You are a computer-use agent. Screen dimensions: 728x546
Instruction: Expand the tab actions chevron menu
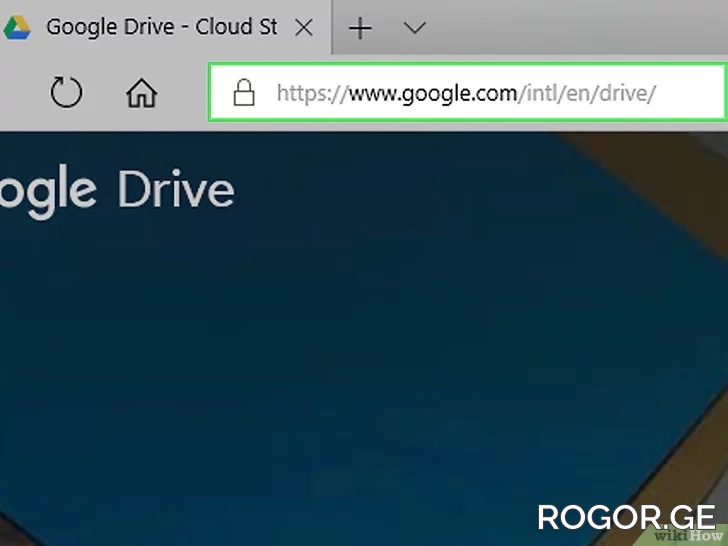click(x=414, y=28)
